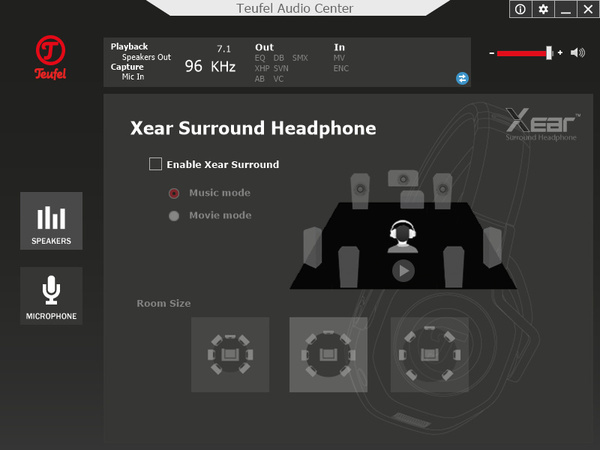Choose the medium room size thumbnail
The image size is (600, 450).
pos(328,354)
